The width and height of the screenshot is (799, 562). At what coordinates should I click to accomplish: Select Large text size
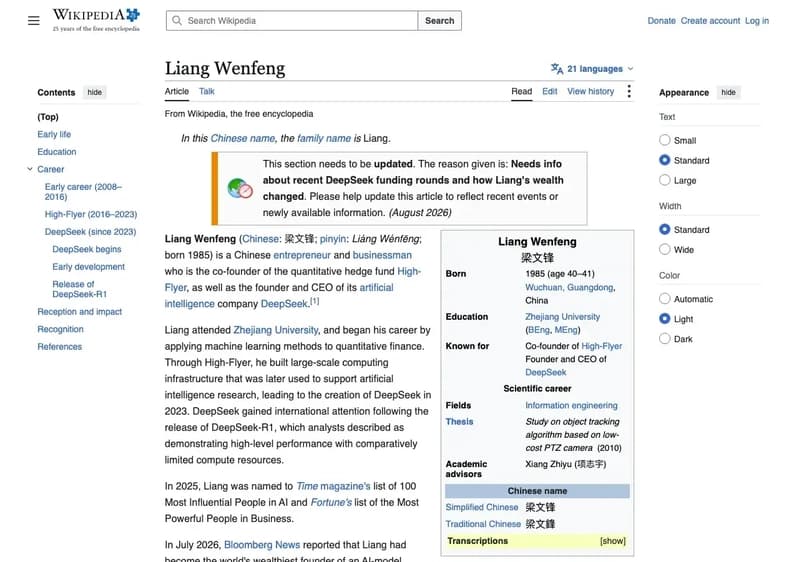[x=664, y=180]
